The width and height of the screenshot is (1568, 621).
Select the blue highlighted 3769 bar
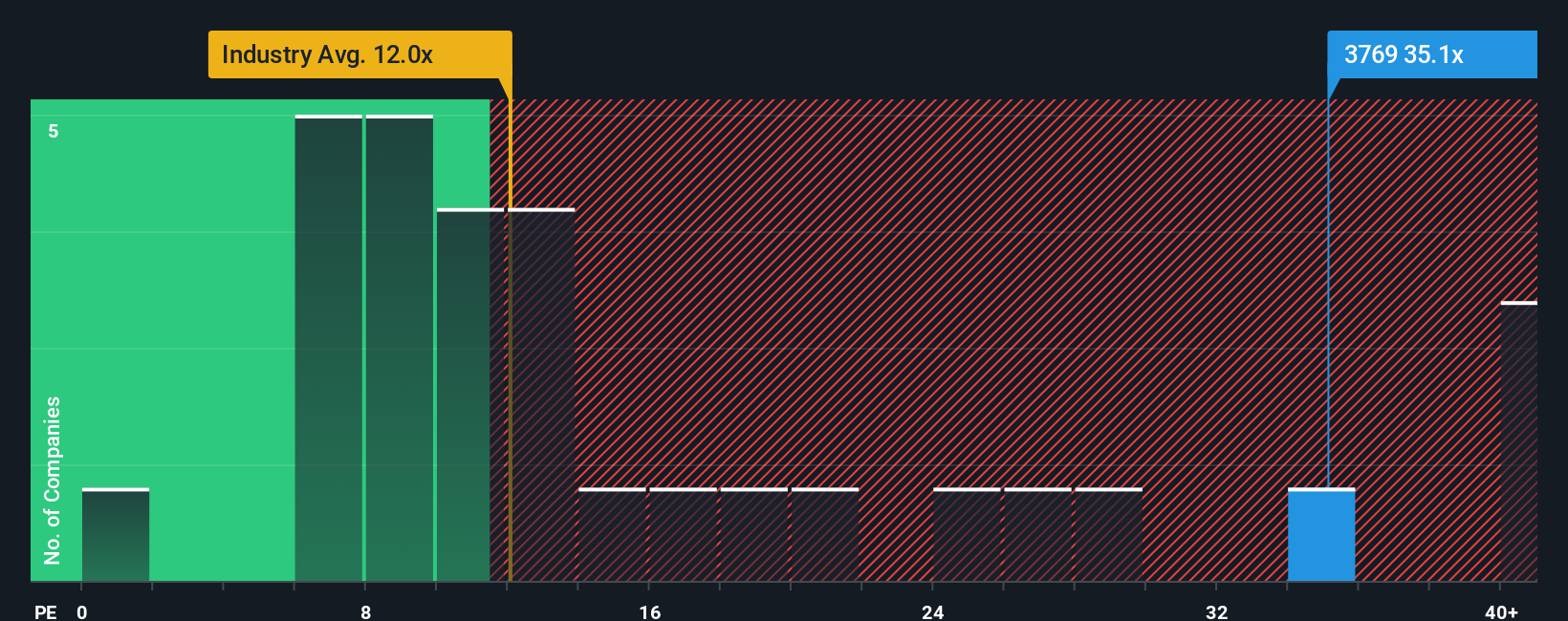(1321, 535)
